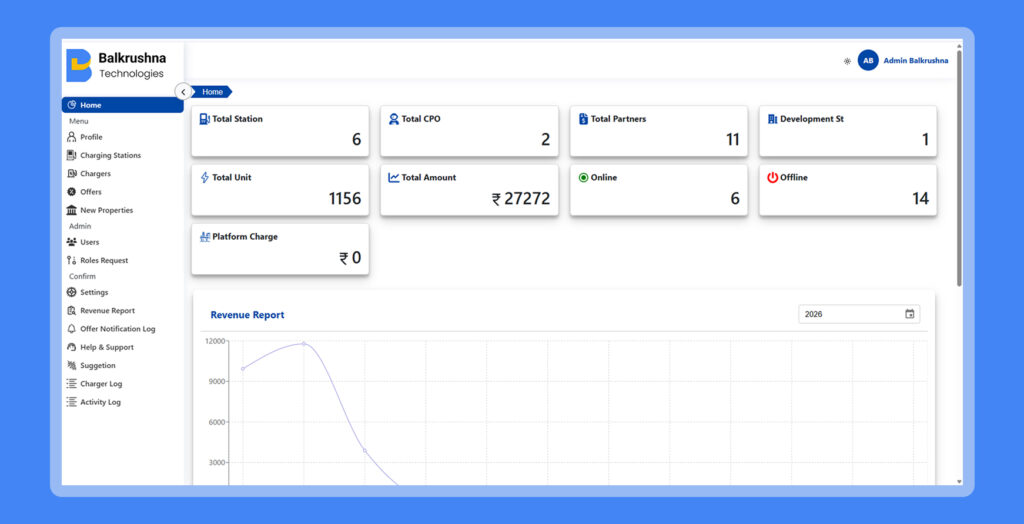Click the Revenue Report sidebar icon
1024x524 pixels.
[72, 310]
